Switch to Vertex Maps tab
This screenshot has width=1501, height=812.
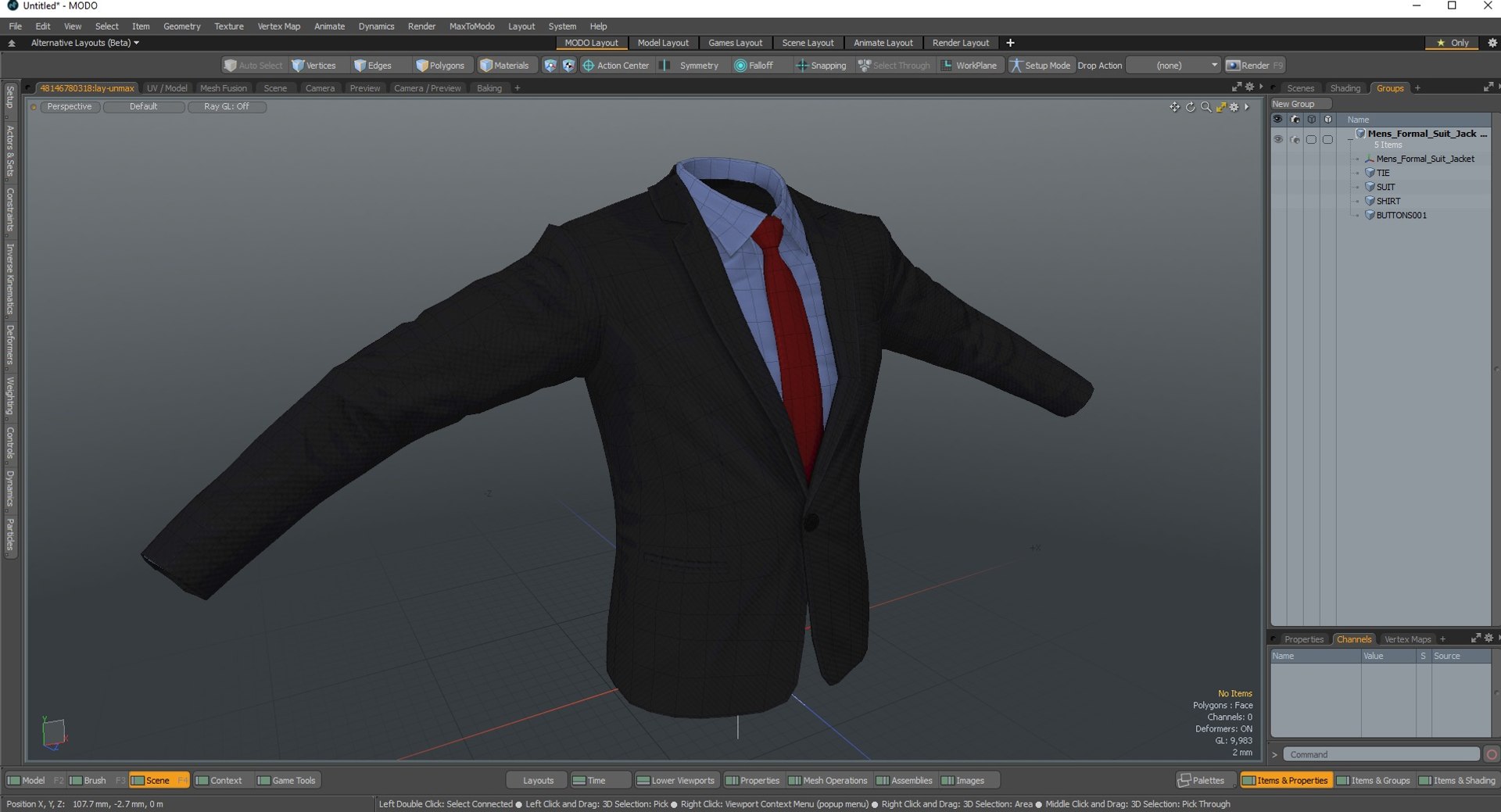point(1407,639)
